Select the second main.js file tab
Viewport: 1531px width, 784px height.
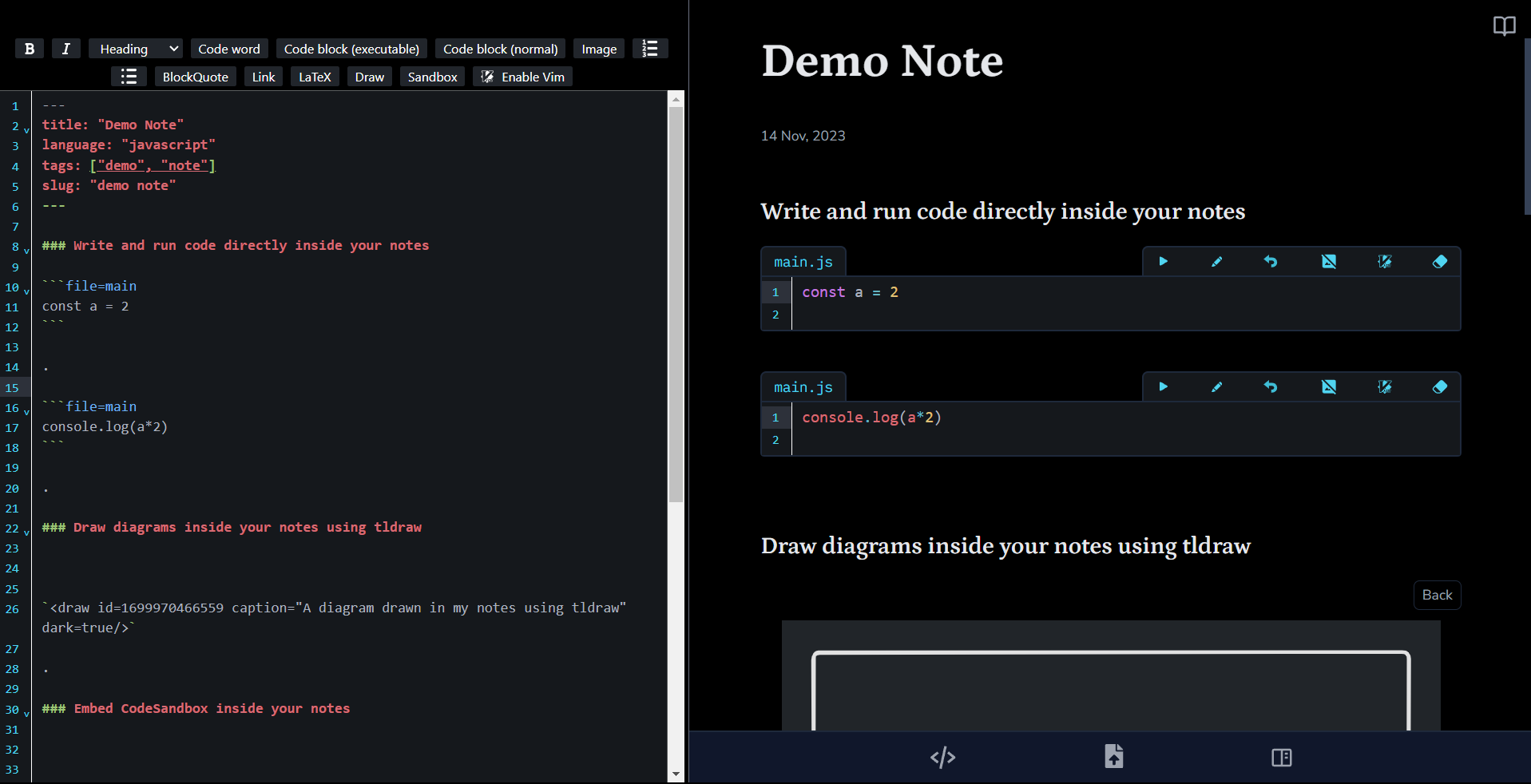(803, 387)
